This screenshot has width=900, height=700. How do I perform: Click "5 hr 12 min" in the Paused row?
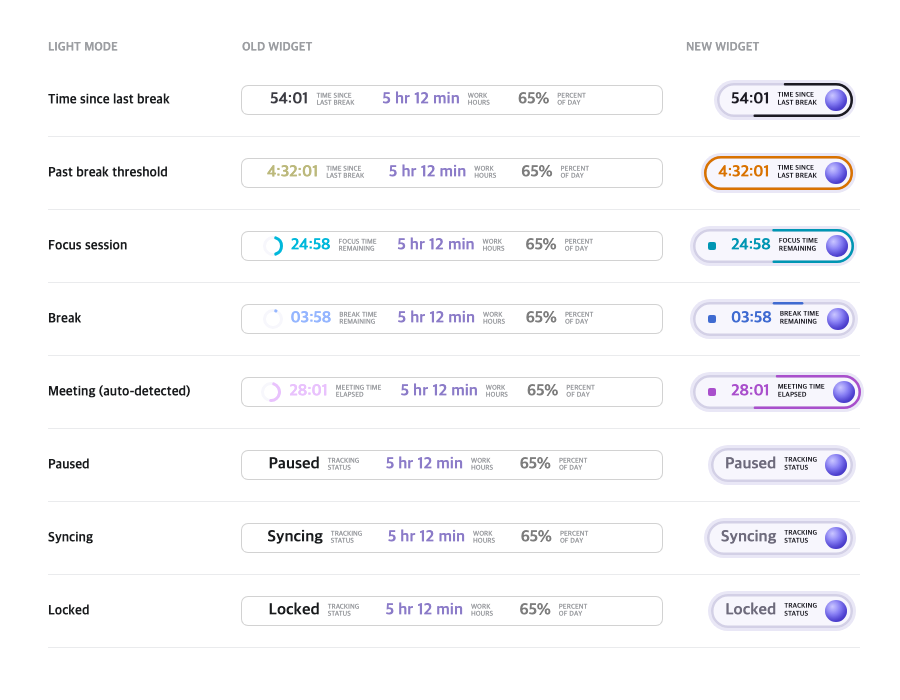click(x=424, y=463)
